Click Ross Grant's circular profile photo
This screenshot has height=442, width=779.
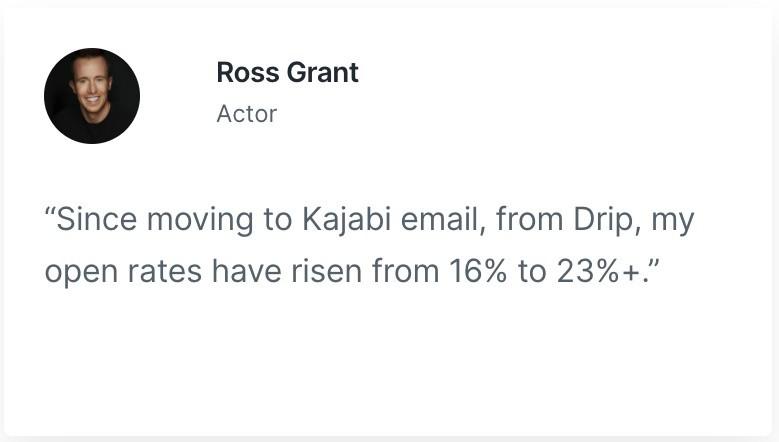tap(92, 96)
